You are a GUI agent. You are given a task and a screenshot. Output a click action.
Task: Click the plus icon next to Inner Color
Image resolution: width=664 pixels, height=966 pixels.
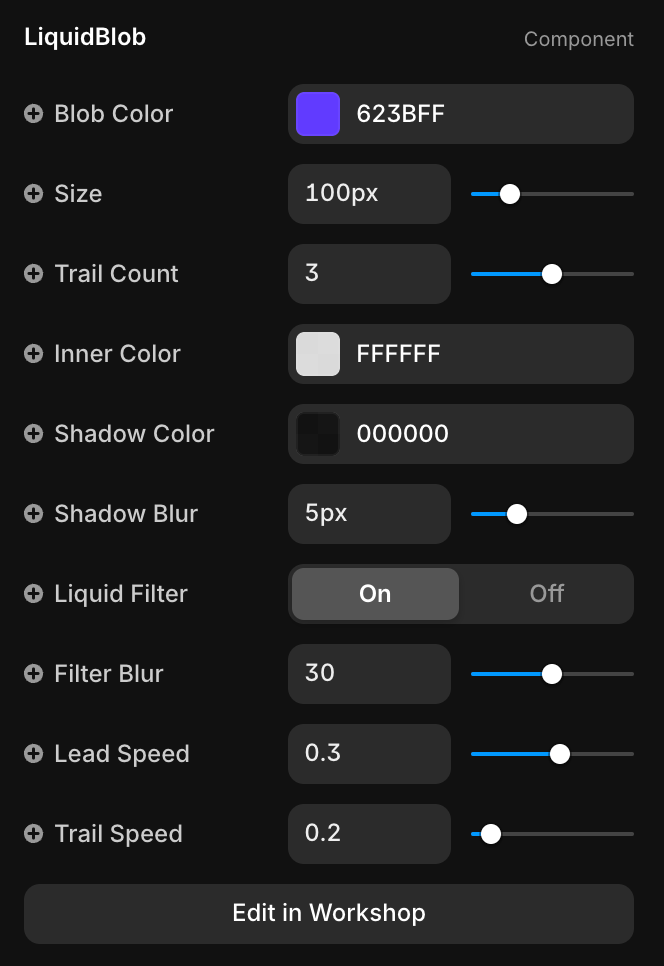tap(34, 354)
